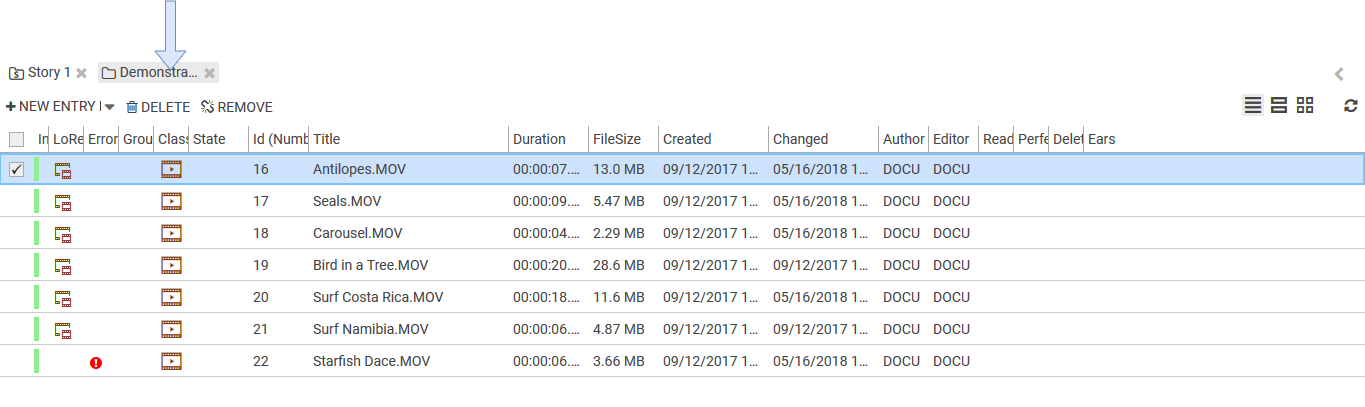Select the Bird in a Tree.MOV row
The width and height of the screenshot is (1365, 407).
370,266
